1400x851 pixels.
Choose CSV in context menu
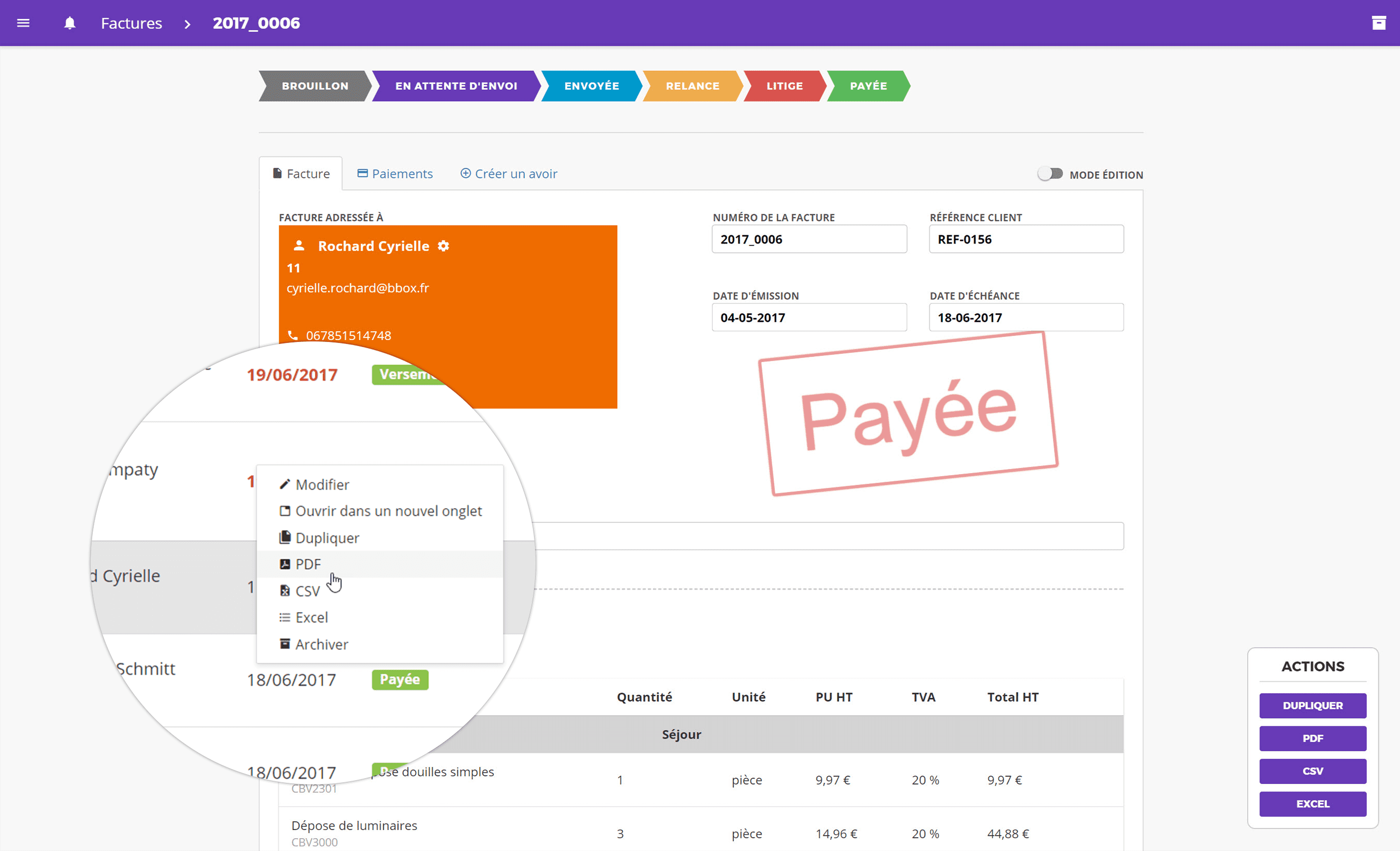pyautogui.click(x=380, y=591)
